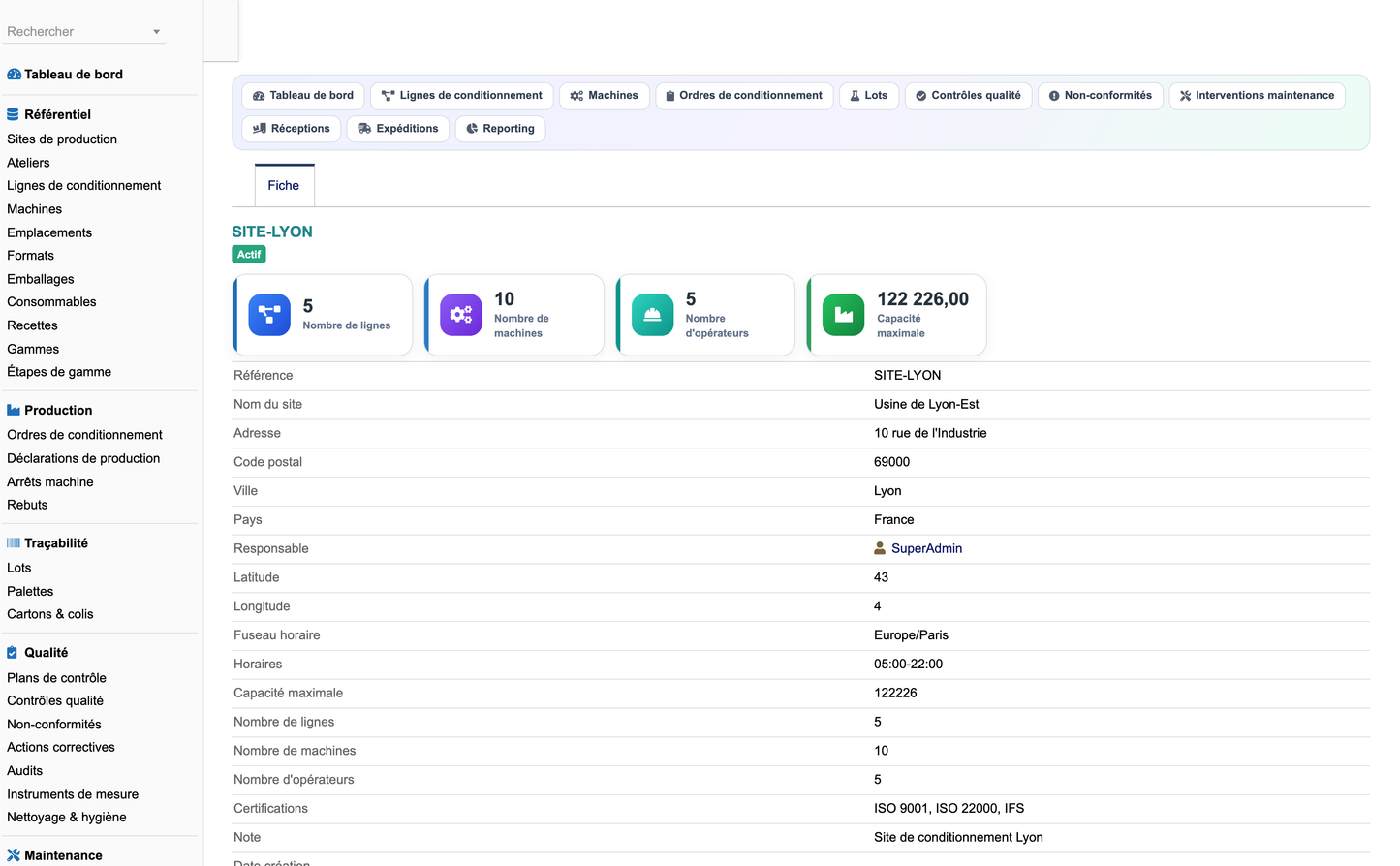This screenshot has height=866, width=1400.
Task: Click the green Actif status badge
Action: click(249, 255)
